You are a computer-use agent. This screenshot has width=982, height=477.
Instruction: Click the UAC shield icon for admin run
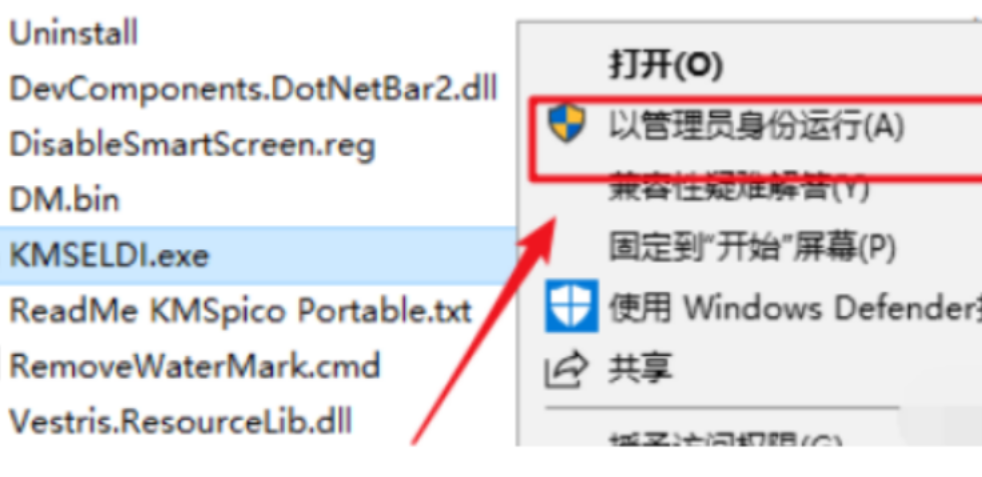(x=566, y=123)
